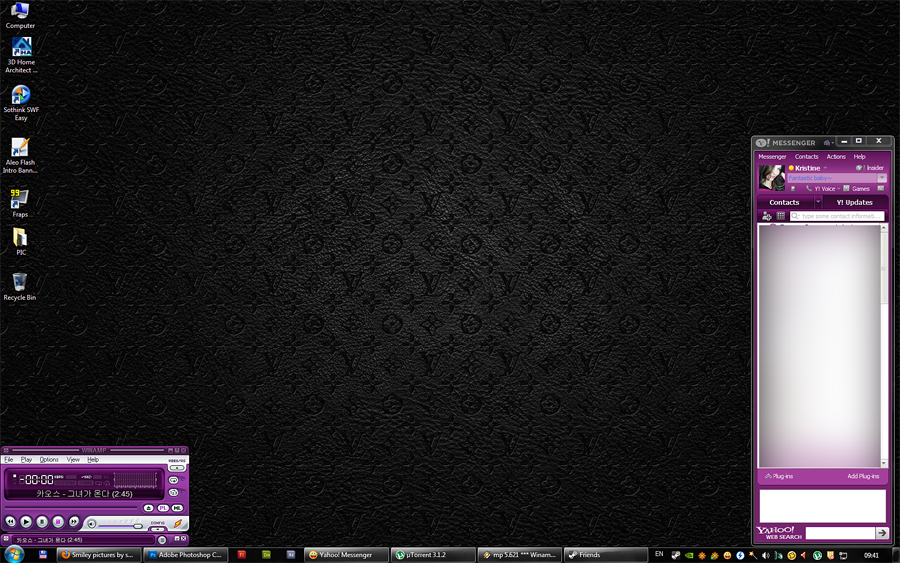The width and height of the screenshot is (900, 563).
Task: Toggle Winamp media library ML button
Action: (177, 508)
